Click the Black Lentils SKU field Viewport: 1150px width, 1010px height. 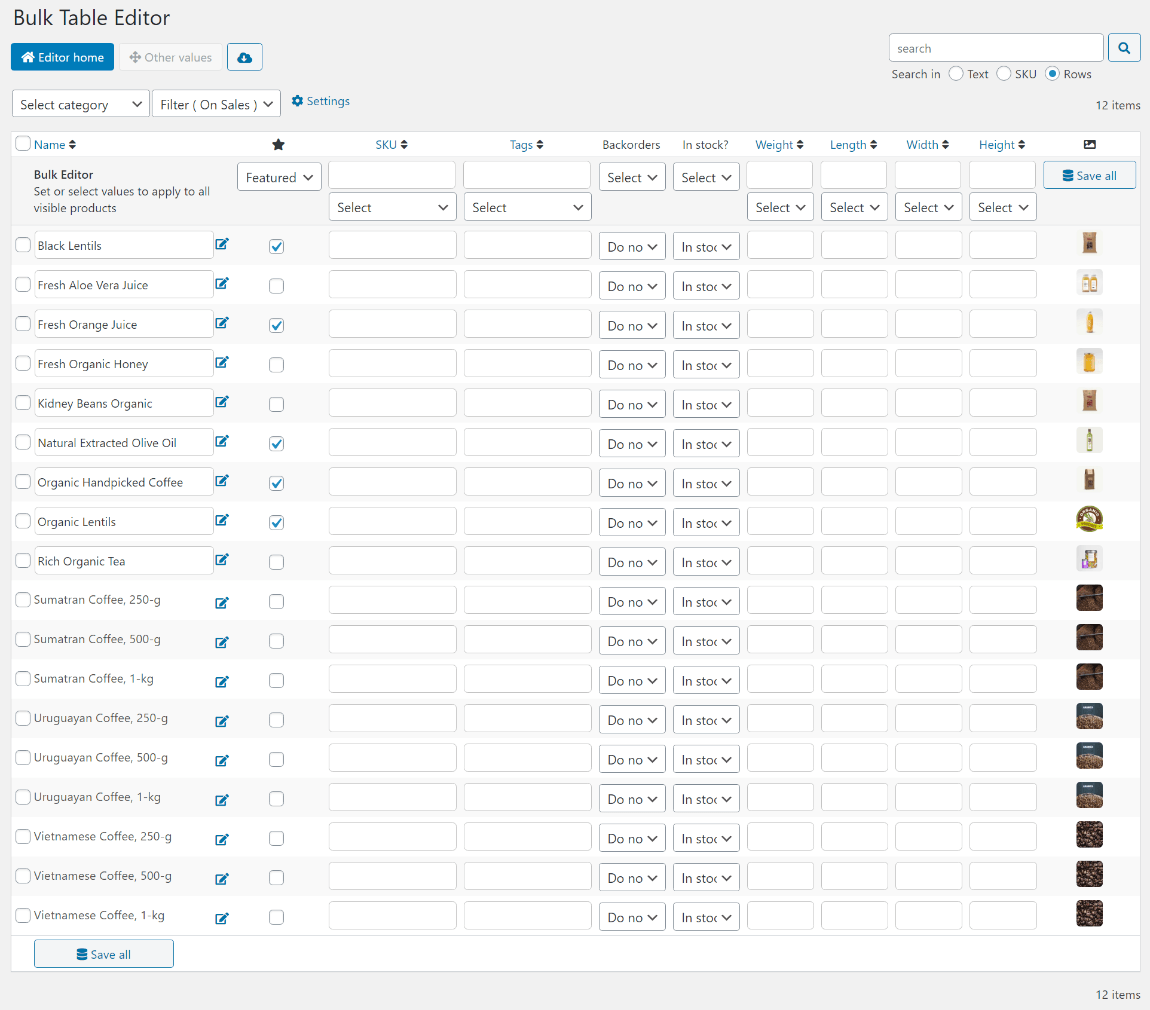tap(392, 245)
